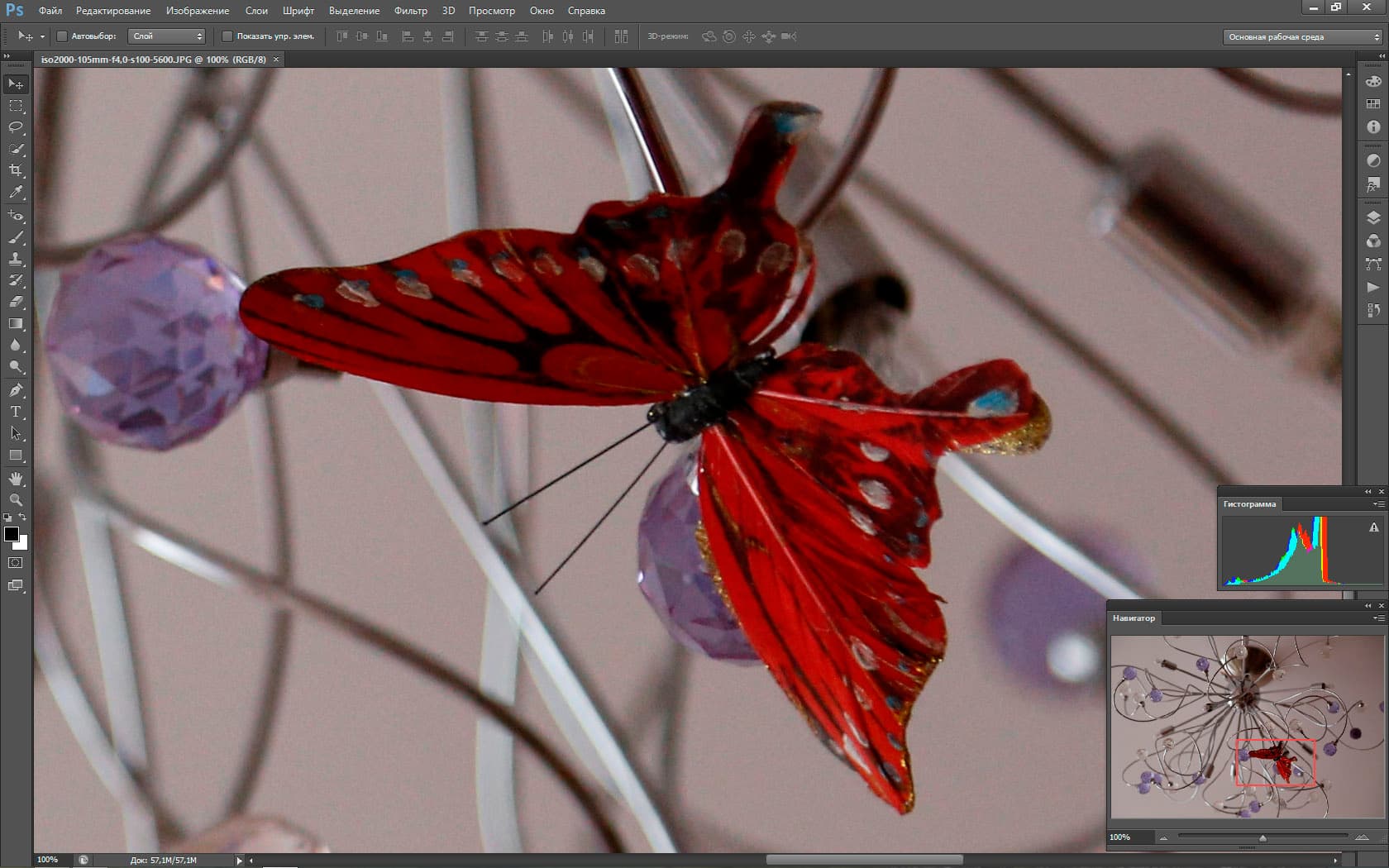Image resolution: width=1389 pixels, height=868 pixels.
Task: Collapse the Навигатор panel to icons
Action: pos(1368,606)
